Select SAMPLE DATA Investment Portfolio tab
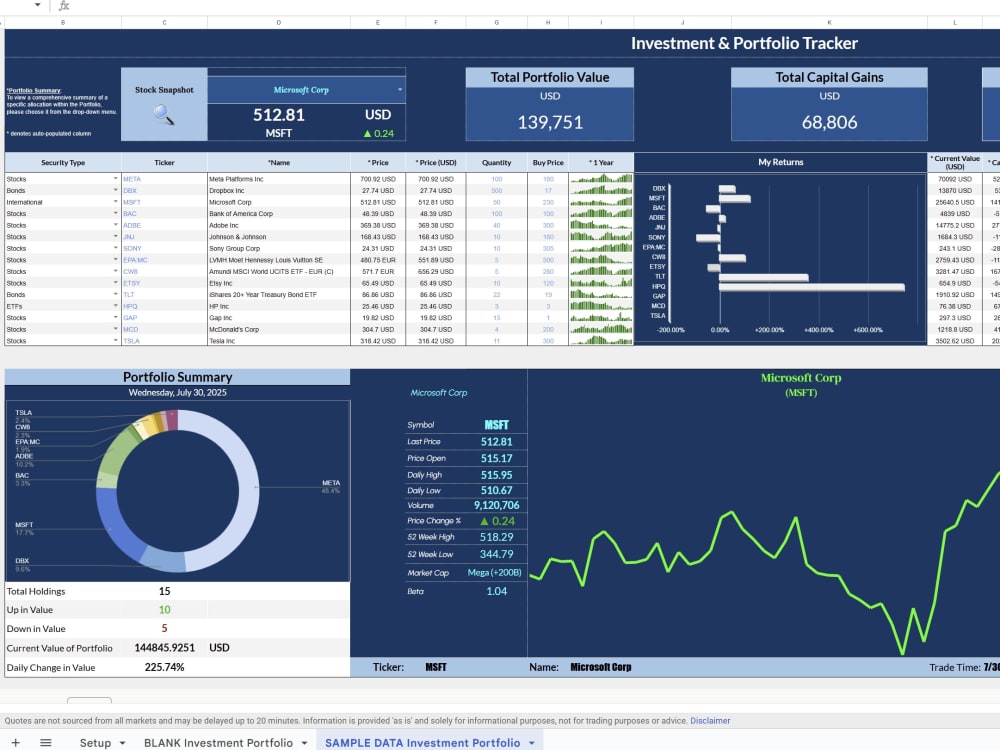 422,742
